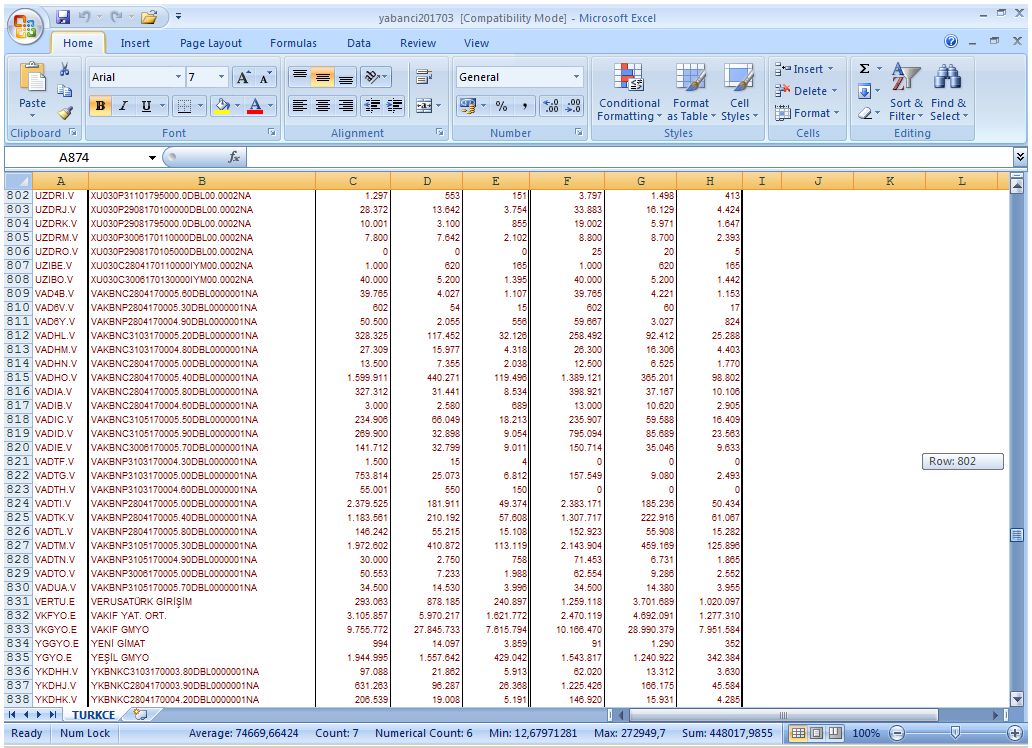Toggle Wrap Text
The image size is (1032, 748).
(424, 78)
